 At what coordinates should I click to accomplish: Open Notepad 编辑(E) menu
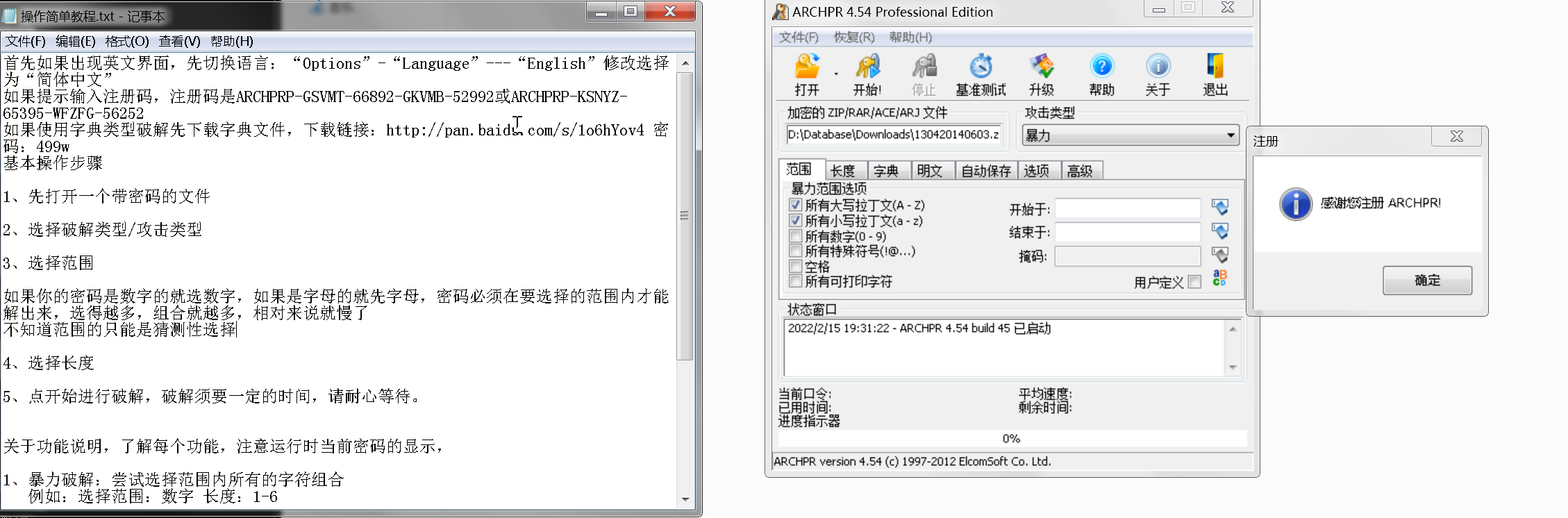pyautogui.click(x=76, y=41)
